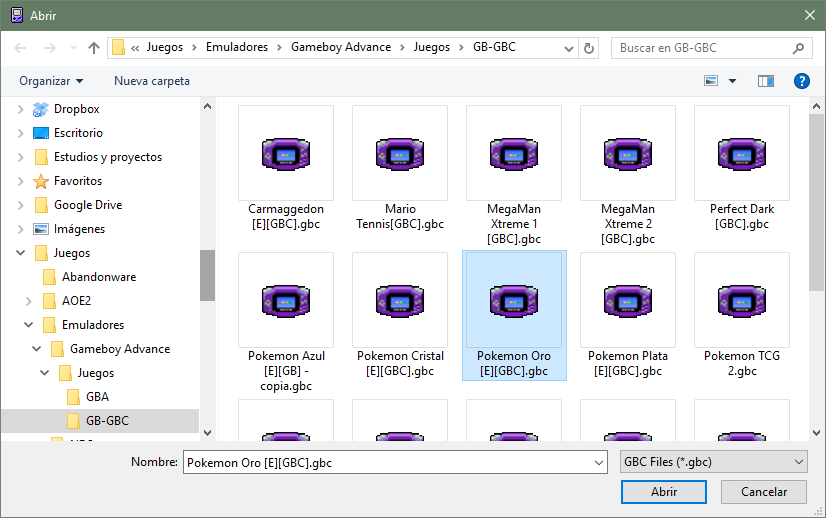Image resolution: width=826 pixels, height=518 pixels.
Task: Collapse the Gameboy Advance folder node
Action: click(x=36, y=348)
